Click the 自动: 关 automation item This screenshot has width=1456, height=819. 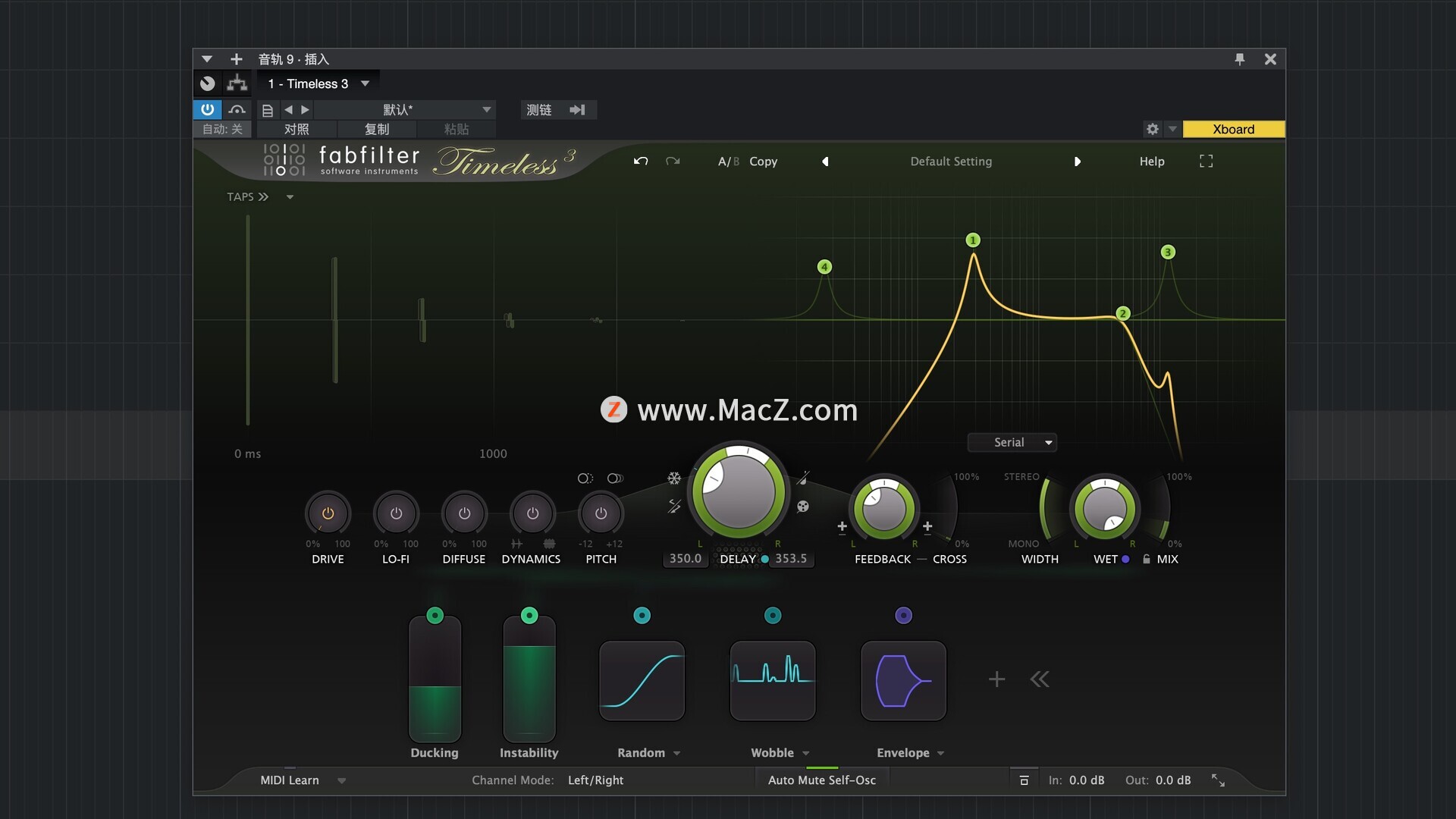(223, 129)
